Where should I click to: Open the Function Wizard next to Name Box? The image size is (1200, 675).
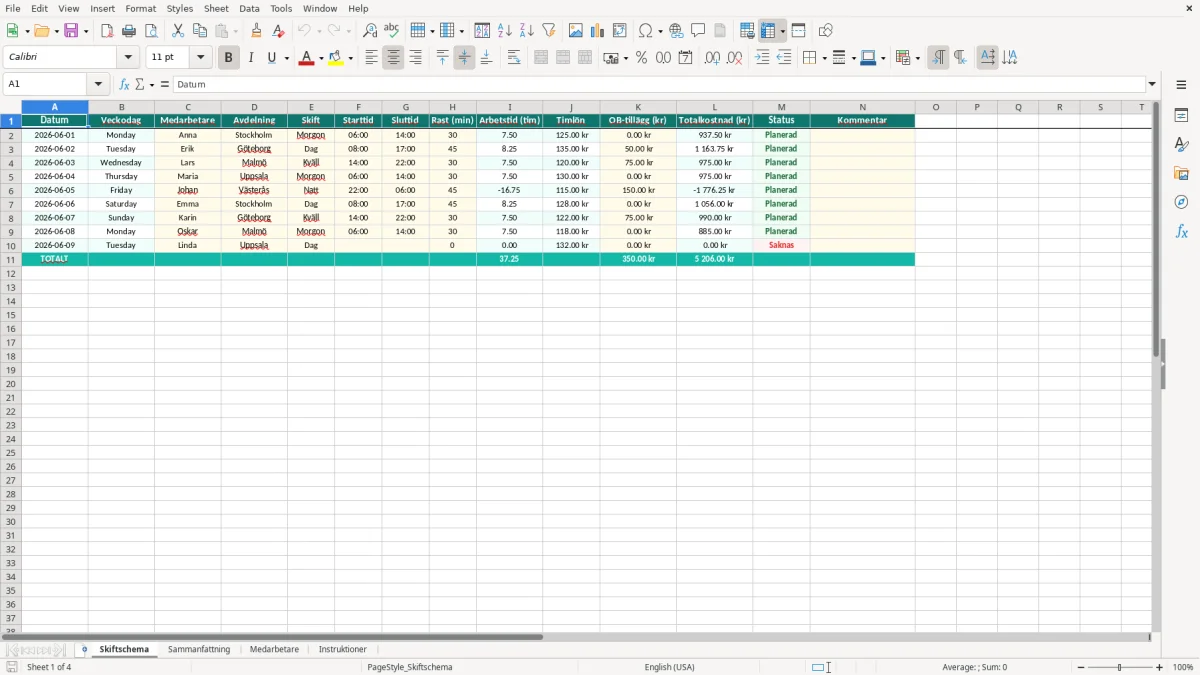coord(125,85)
